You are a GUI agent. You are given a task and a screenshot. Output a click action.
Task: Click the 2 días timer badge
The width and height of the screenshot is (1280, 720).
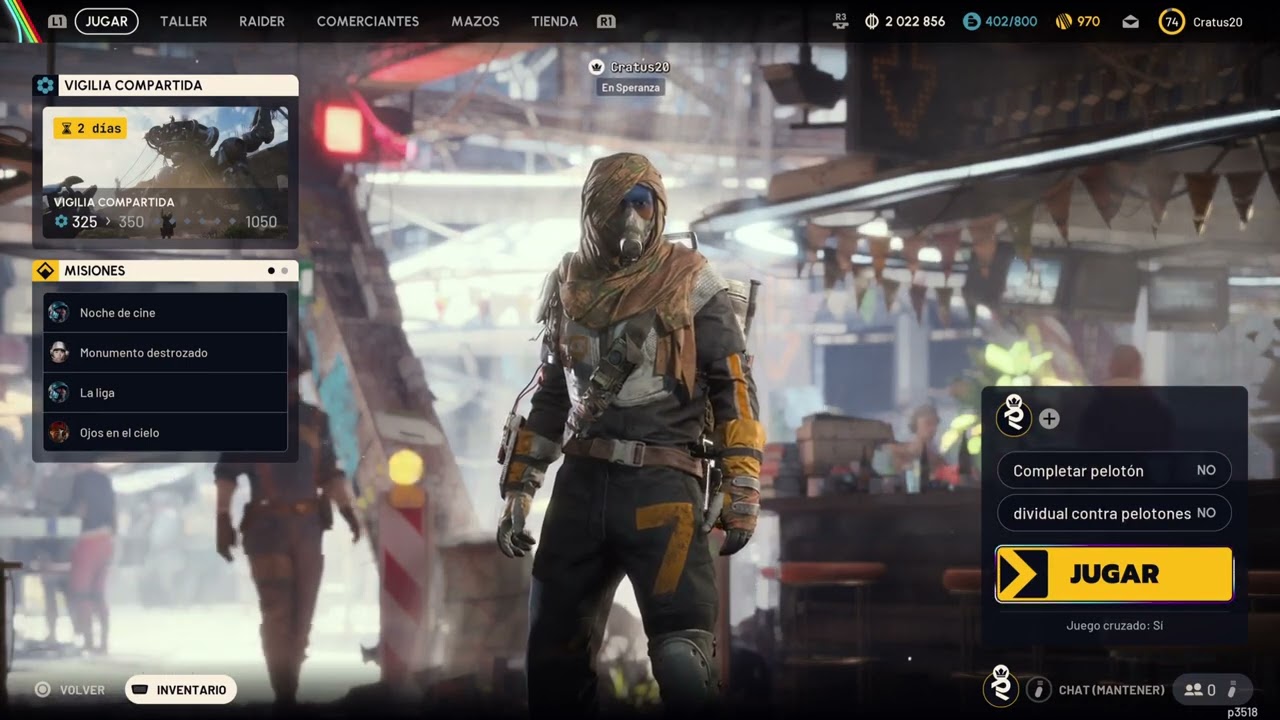pos(90,128)
